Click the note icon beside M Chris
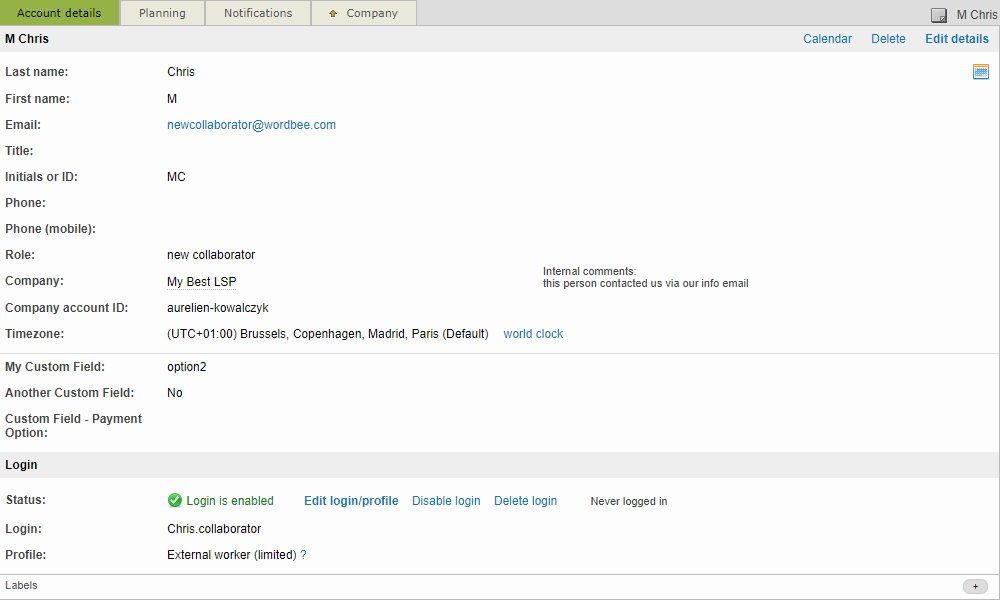Viewport: 1000px width, 600px height. coord(939,15)
